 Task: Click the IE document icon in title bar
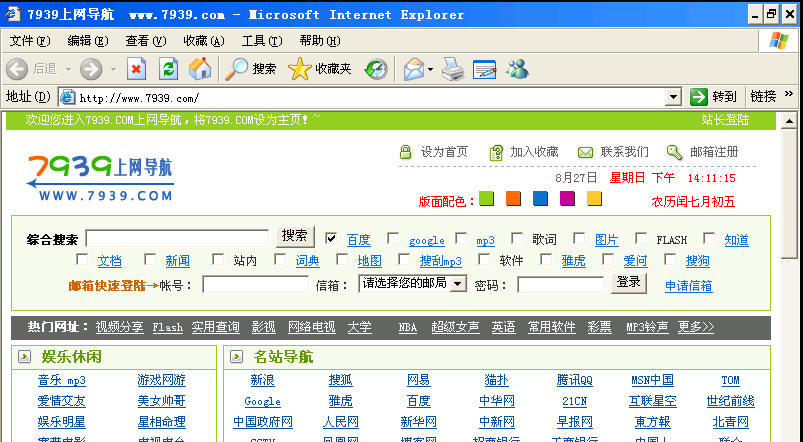coord(13,14)
